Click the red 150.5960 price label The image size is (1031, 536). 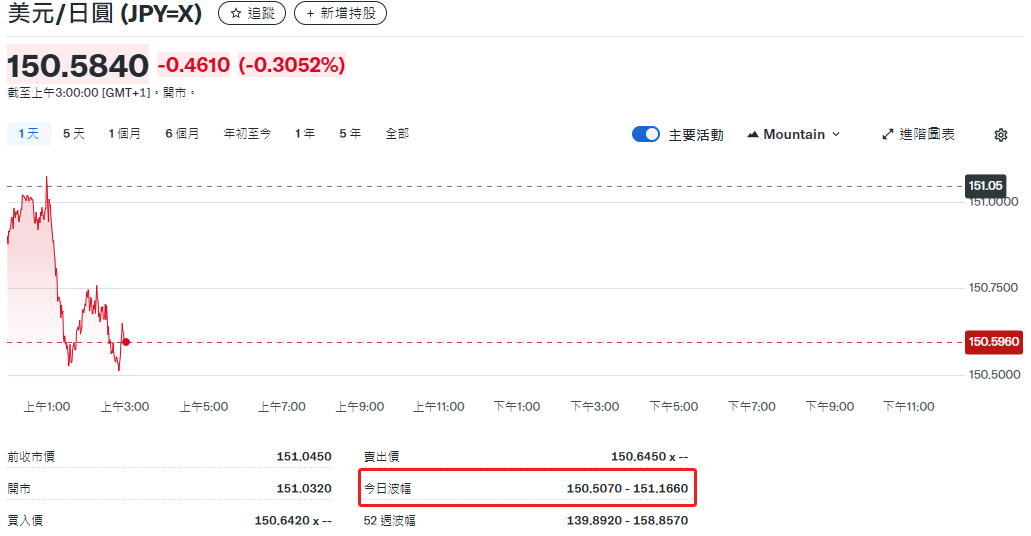[x=993, y=342]
